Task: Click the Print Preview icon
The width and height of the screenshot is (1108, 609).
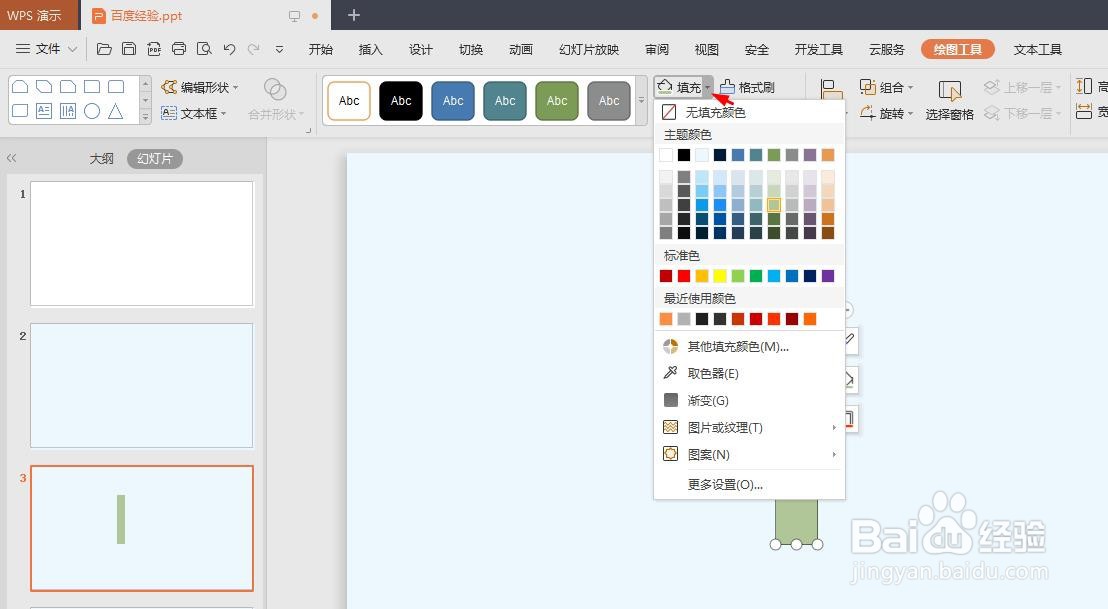Action: coord(204,49)
